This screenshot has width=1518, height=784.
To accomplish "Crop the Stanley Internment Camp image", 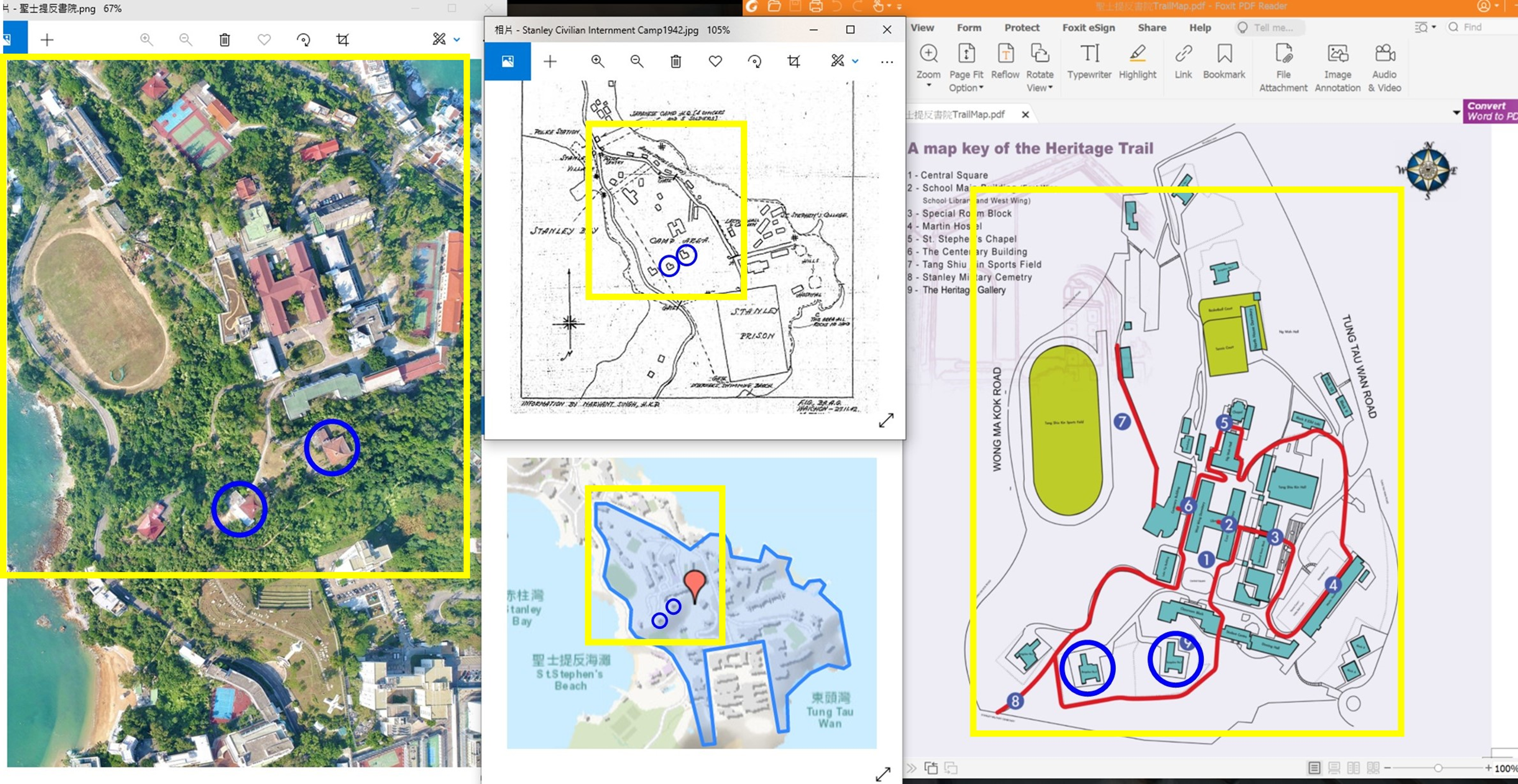I will coord(794,61).
